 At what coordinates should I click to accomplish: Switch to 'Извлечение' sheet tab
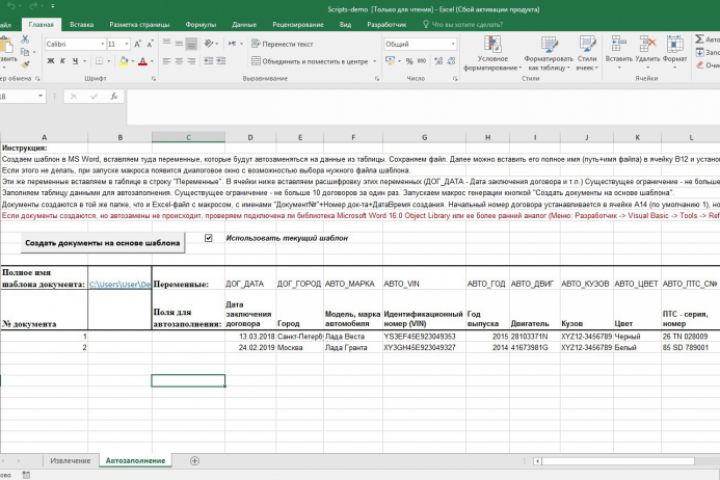(x=70, y=460)
